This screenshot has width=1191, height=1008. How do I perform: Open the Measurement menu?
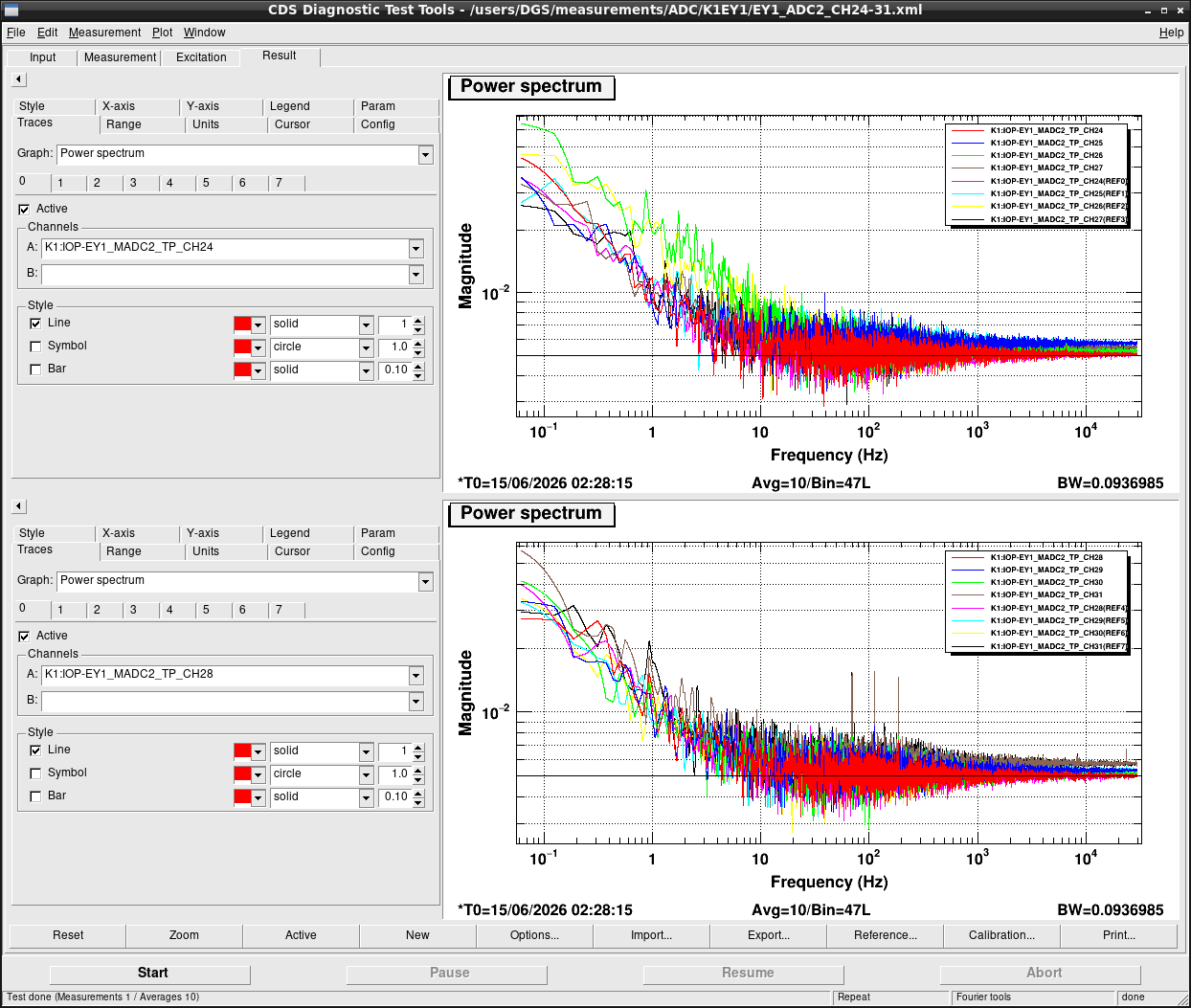[104, 33]
